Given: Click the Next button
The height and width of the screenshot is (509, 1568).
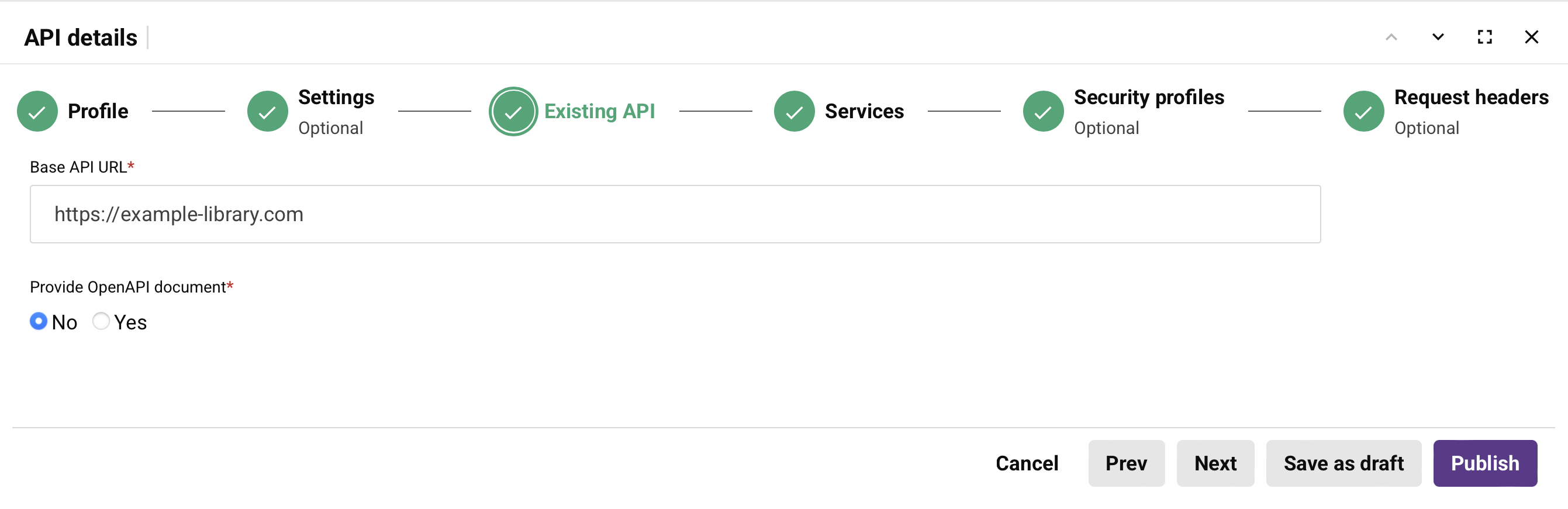Looking at the screenshot, I should (1215, 463).
